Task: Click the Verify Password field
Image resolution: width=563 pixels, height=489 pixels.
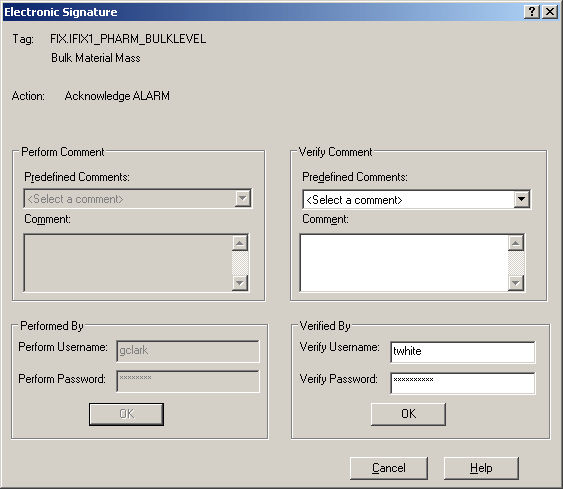Action: 463,383
